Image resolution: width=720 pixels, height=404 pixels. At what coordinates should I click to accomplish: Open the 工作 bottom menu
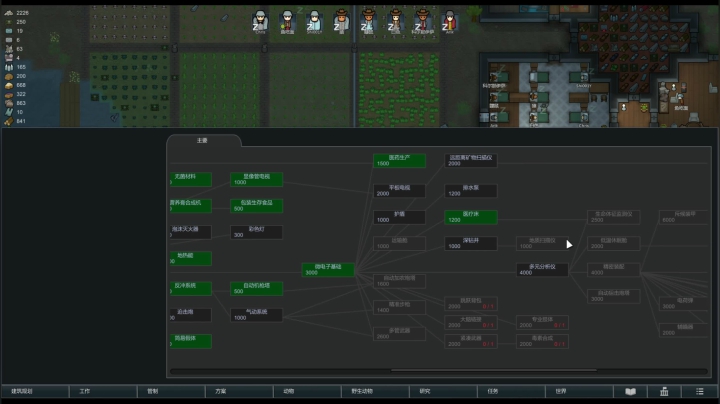coord(103,391)
